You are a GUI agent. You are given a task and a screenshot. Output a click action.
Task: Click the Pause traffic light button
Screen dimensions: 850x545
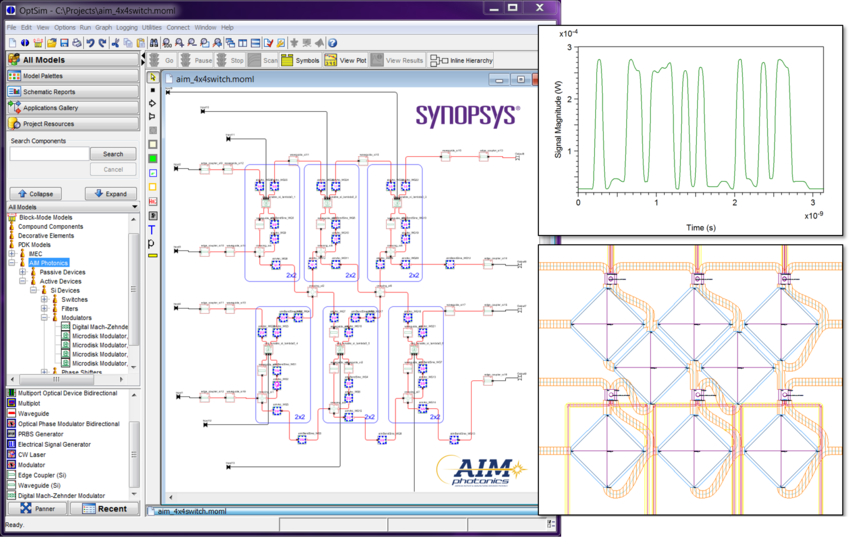[x=196, y=60]
